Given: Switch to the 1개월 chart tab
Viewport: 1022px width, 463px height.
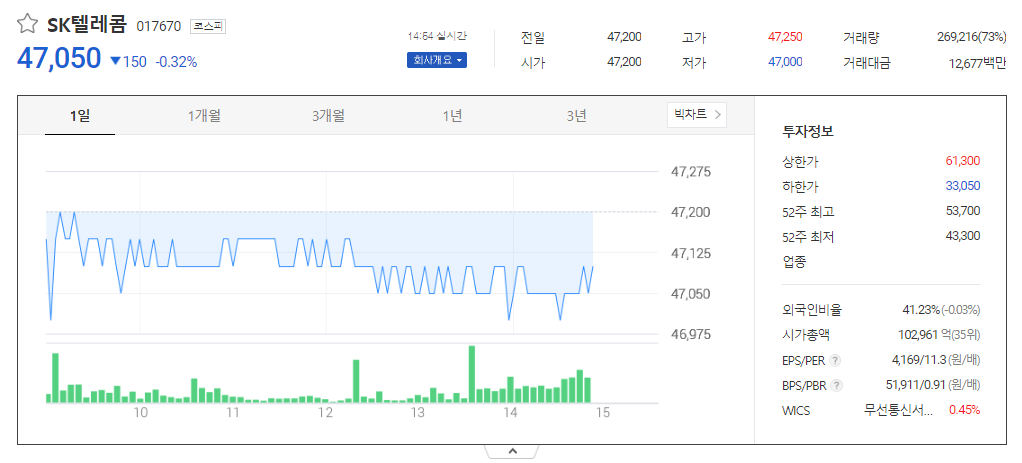Looking at the screenshot, I should point(204,116).
